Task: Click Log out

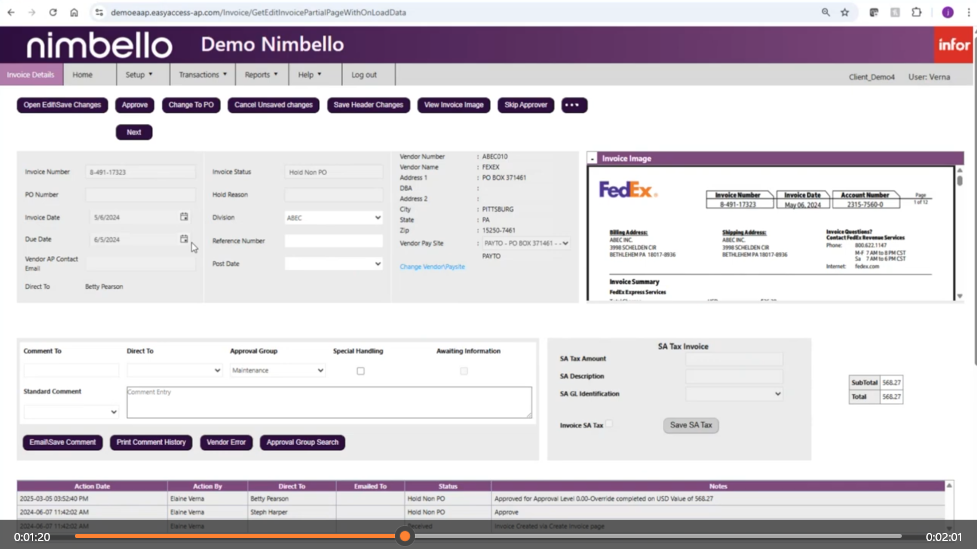Action: point(364,75)
